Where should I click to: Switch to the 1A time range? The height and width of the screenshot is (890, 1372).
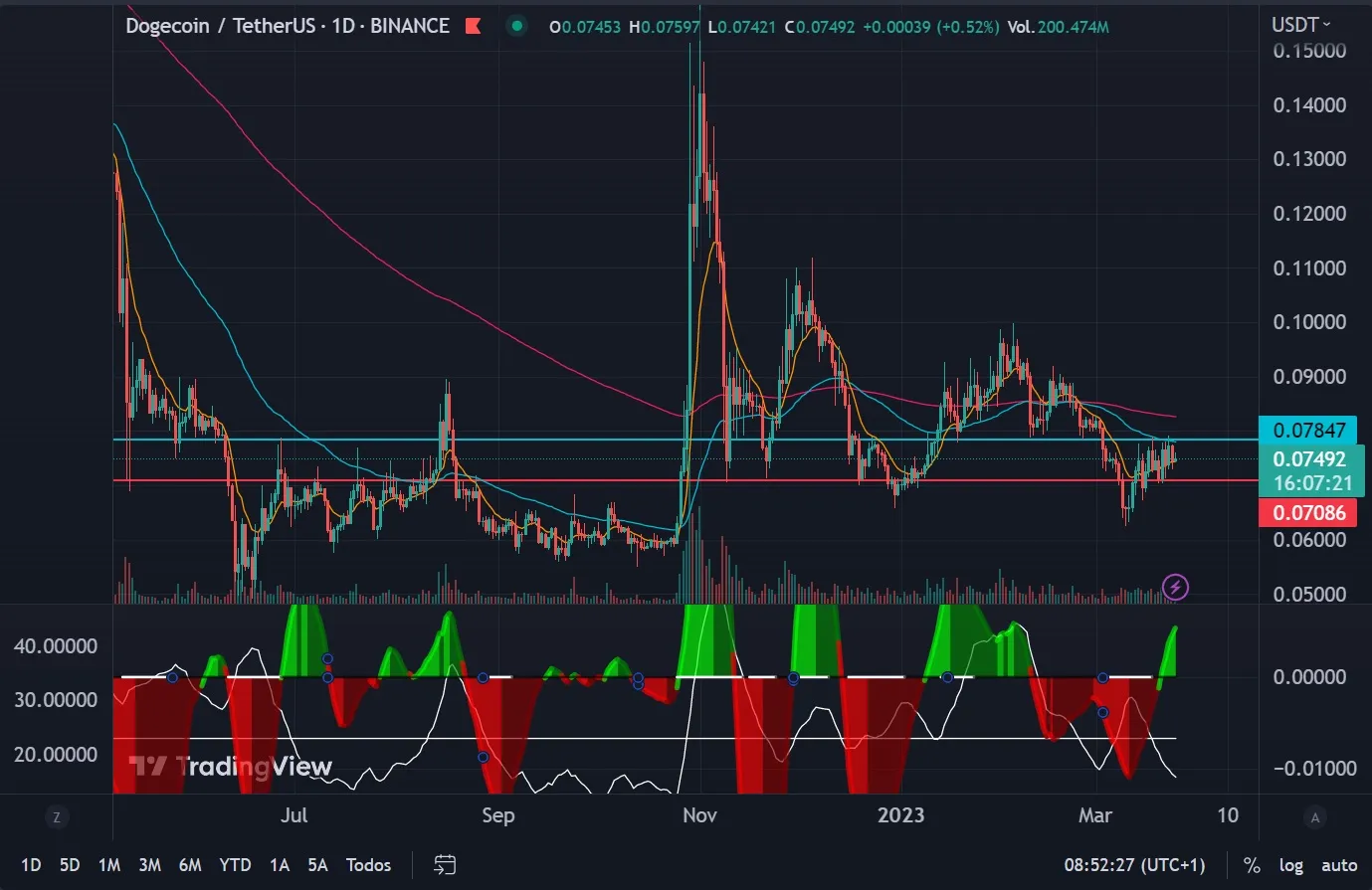(280, 865)
